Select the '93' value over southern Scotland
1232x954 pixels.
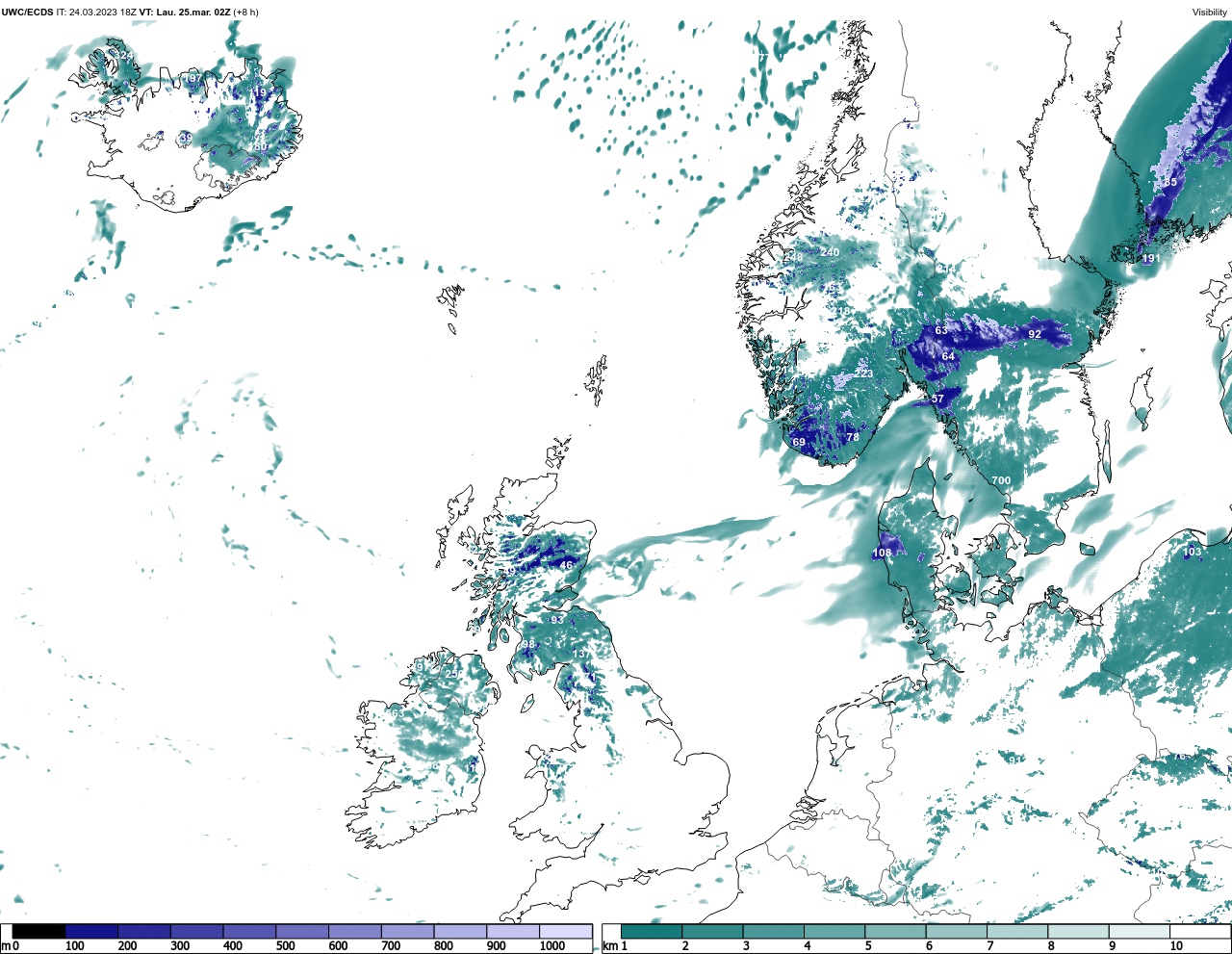(x=557, y=620)
